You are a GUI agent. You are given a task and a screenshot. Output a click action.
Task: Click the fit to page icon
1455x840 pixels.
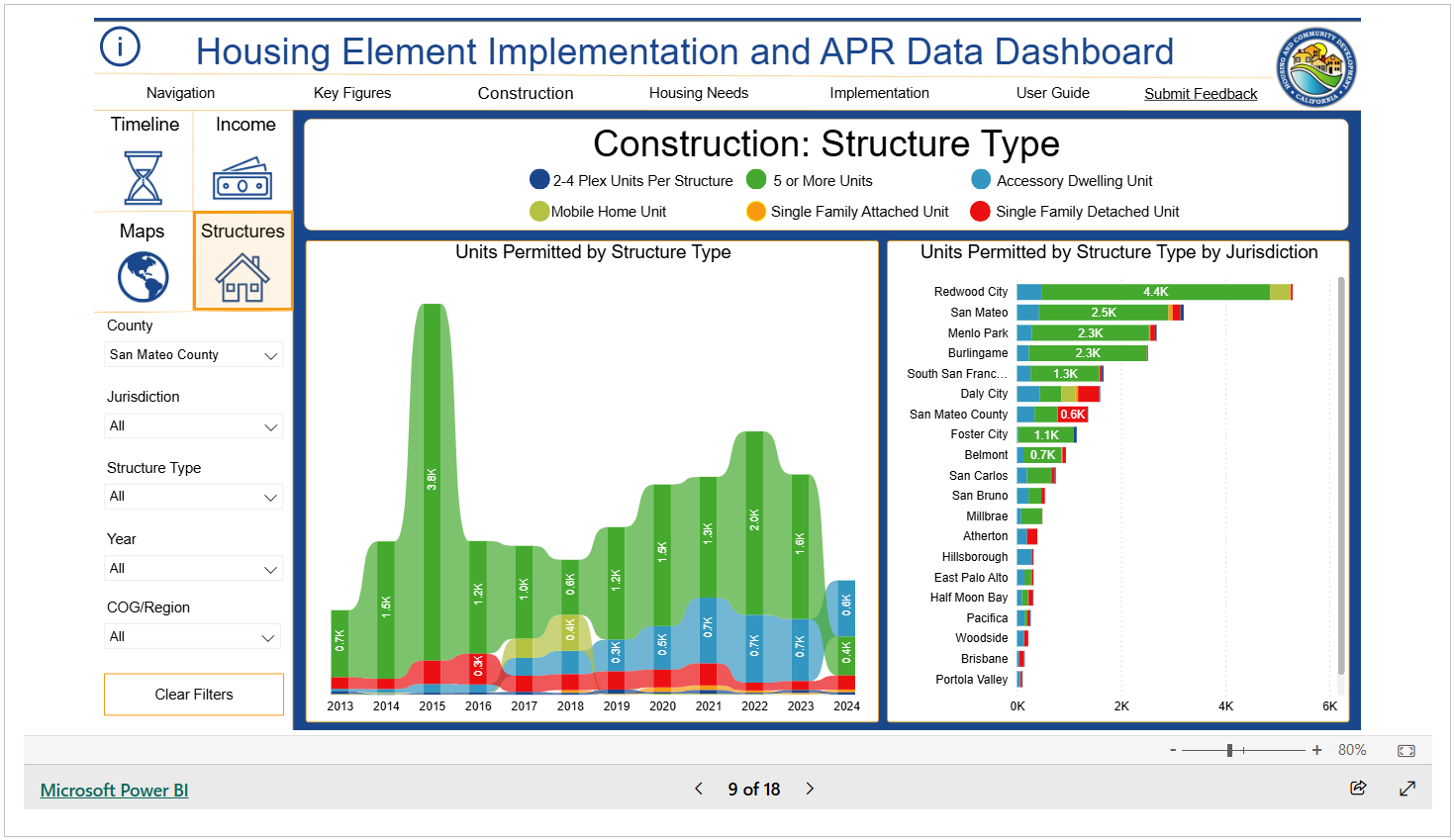click(1406, 751)
